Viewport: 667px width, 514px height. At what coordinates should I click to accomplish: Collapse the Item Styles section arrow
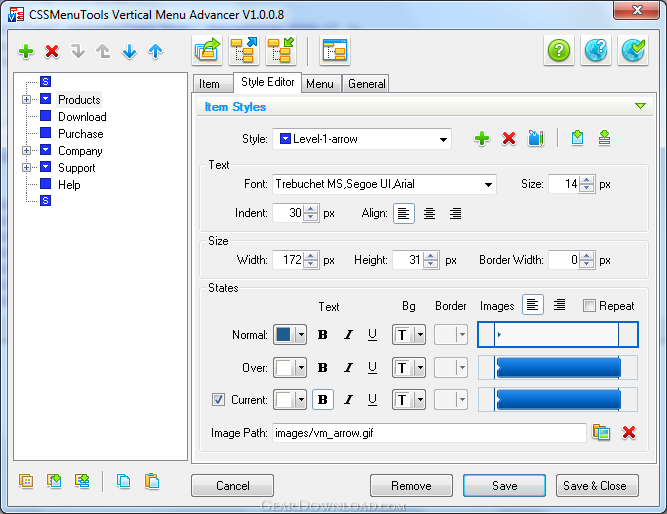(640, 106)
